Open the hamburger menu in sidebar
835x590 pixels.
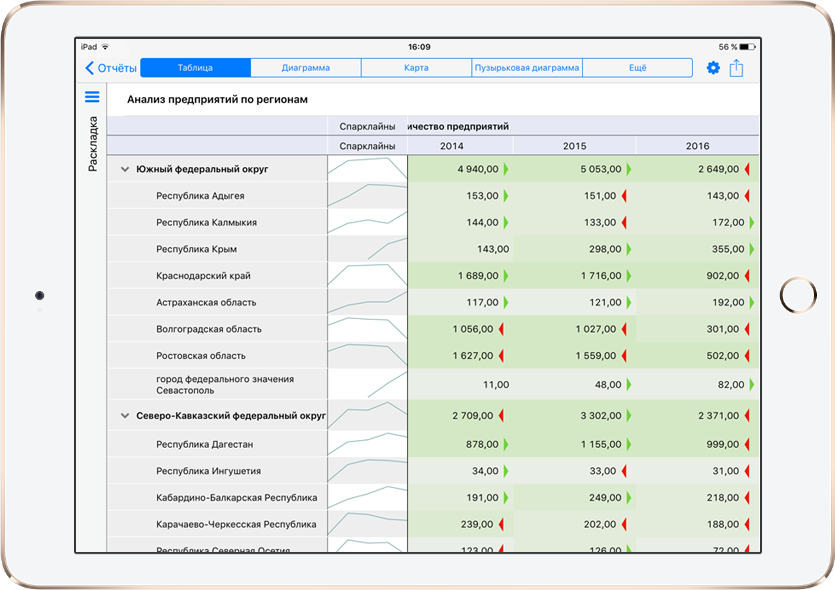pos(92,97)
